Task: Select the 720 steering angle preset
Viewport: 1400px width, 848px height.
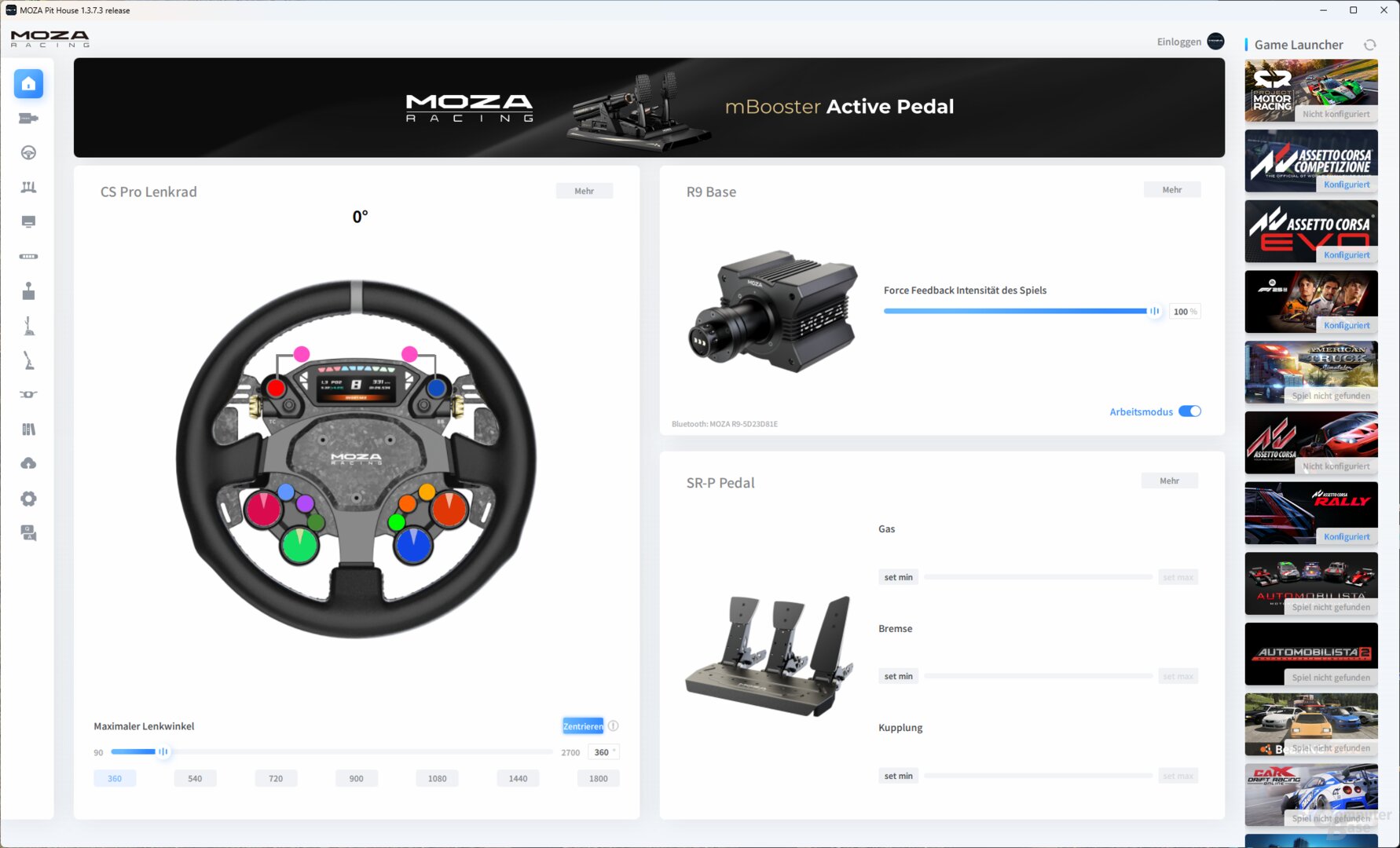Action: pyautogui.click(x=276, y=778)
